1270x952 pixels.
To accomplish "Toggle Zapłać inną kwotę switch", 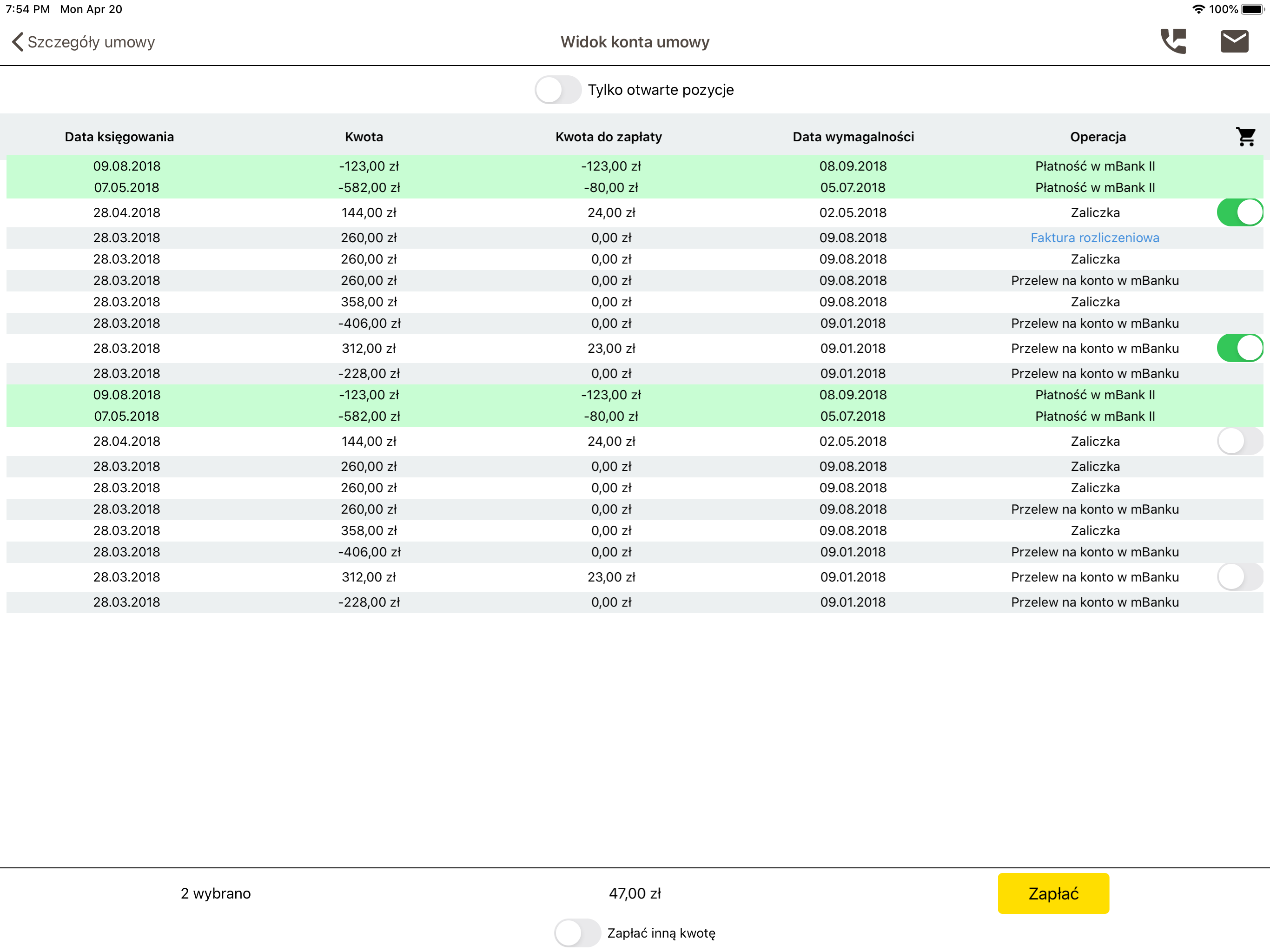I will pos(577,933).
